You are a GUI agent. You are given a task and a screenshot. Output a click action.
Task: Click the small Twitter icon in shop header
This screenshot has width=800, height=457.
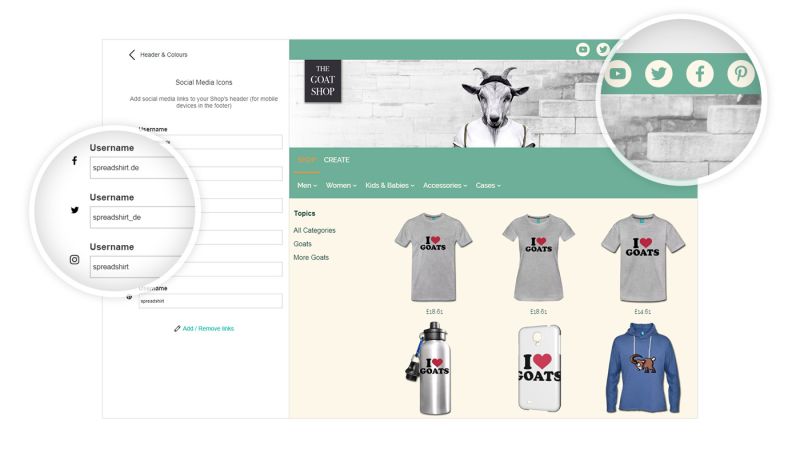tap(603, 49)
